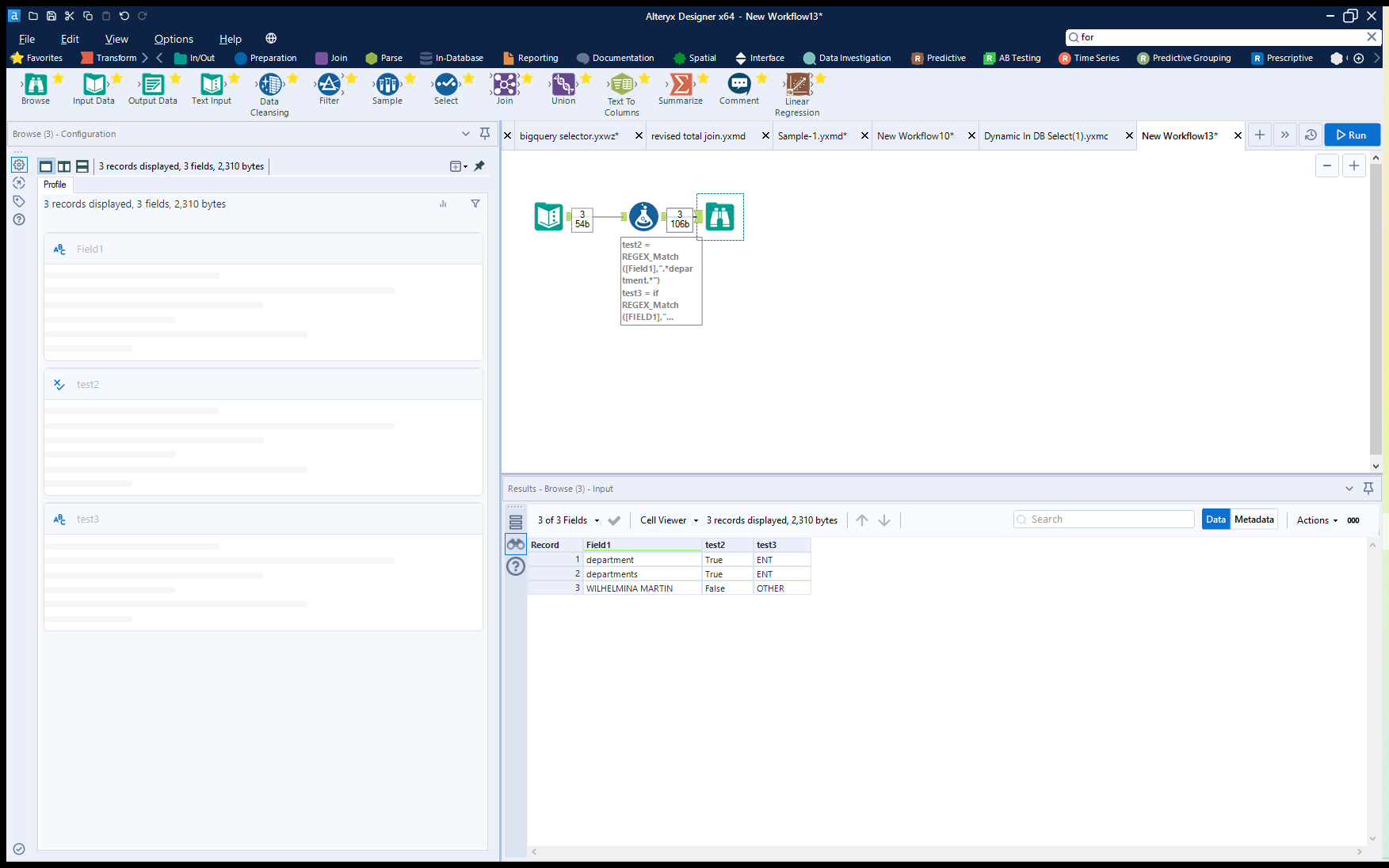Switch the results view to Metadata
The width and height of the screenshot is (1389, 868).
point(1254,519)
